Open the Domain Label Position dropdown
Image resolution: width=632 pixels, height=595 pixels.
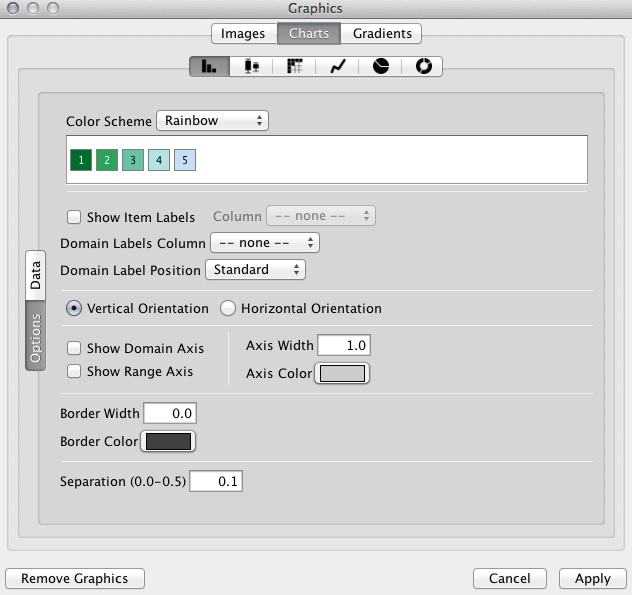pos(255,270)
